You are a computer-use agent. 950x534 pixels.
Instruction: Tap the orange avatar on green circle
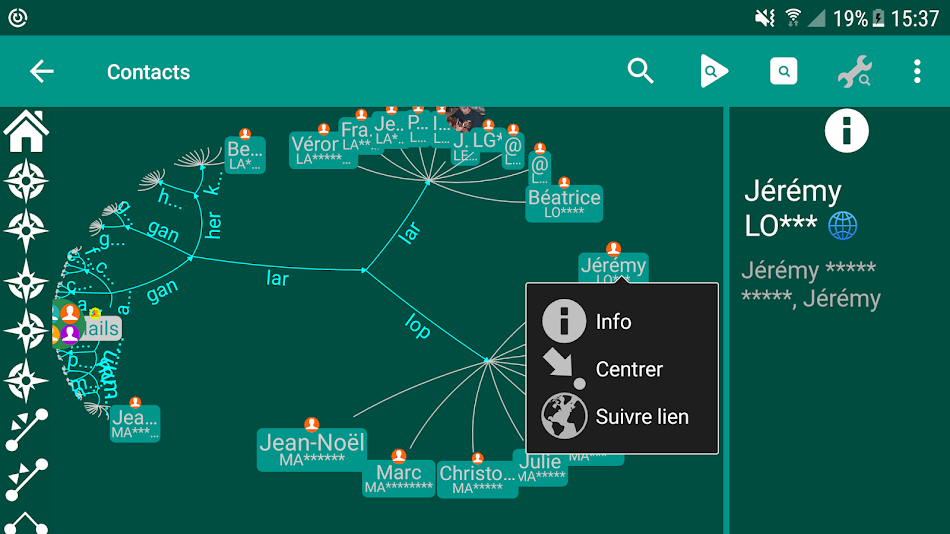[x=70, y=313]
